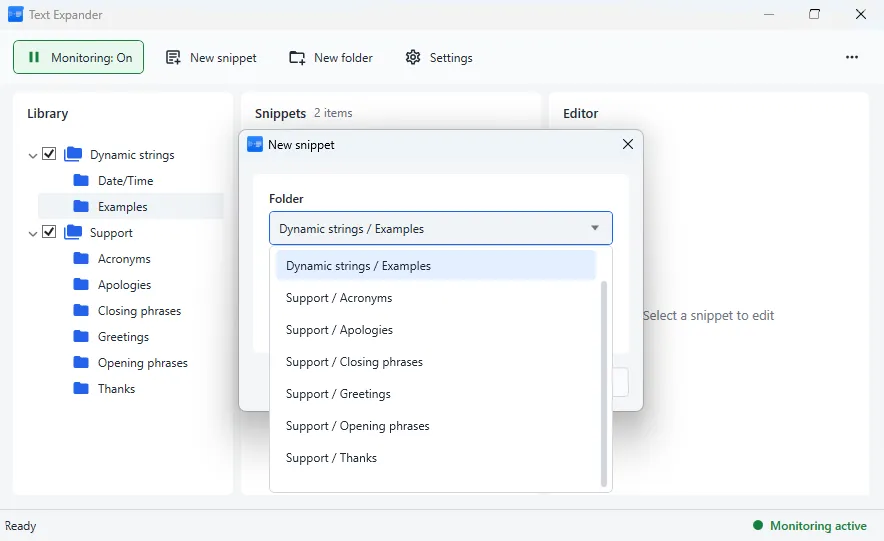
Task: Close the New snippet dialog
Action: [x=627, y=144]
